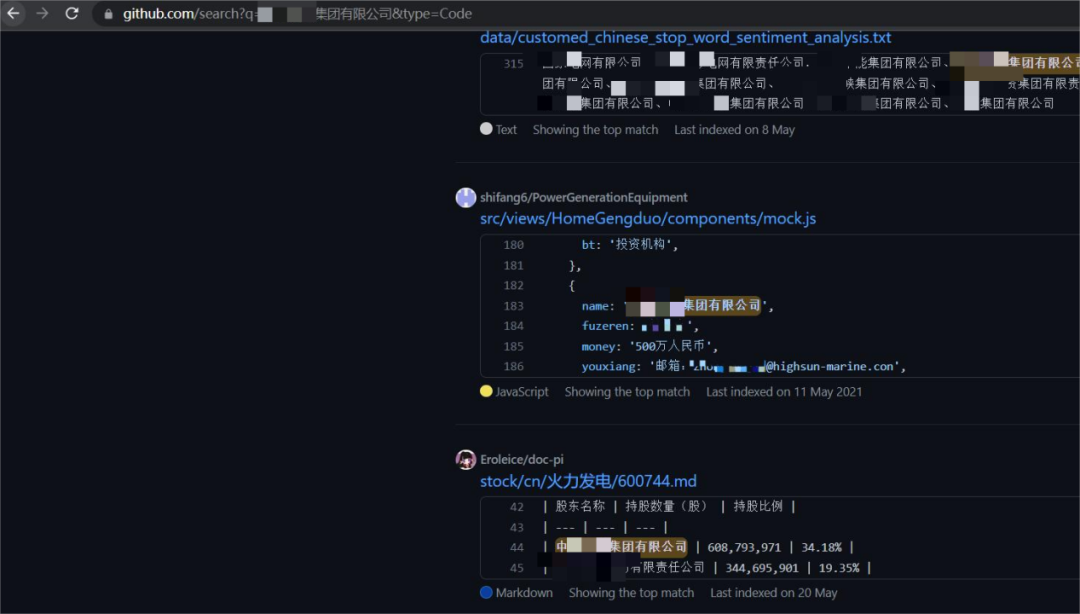Click the 'bt: 投资机构' code line

[630, 245]
